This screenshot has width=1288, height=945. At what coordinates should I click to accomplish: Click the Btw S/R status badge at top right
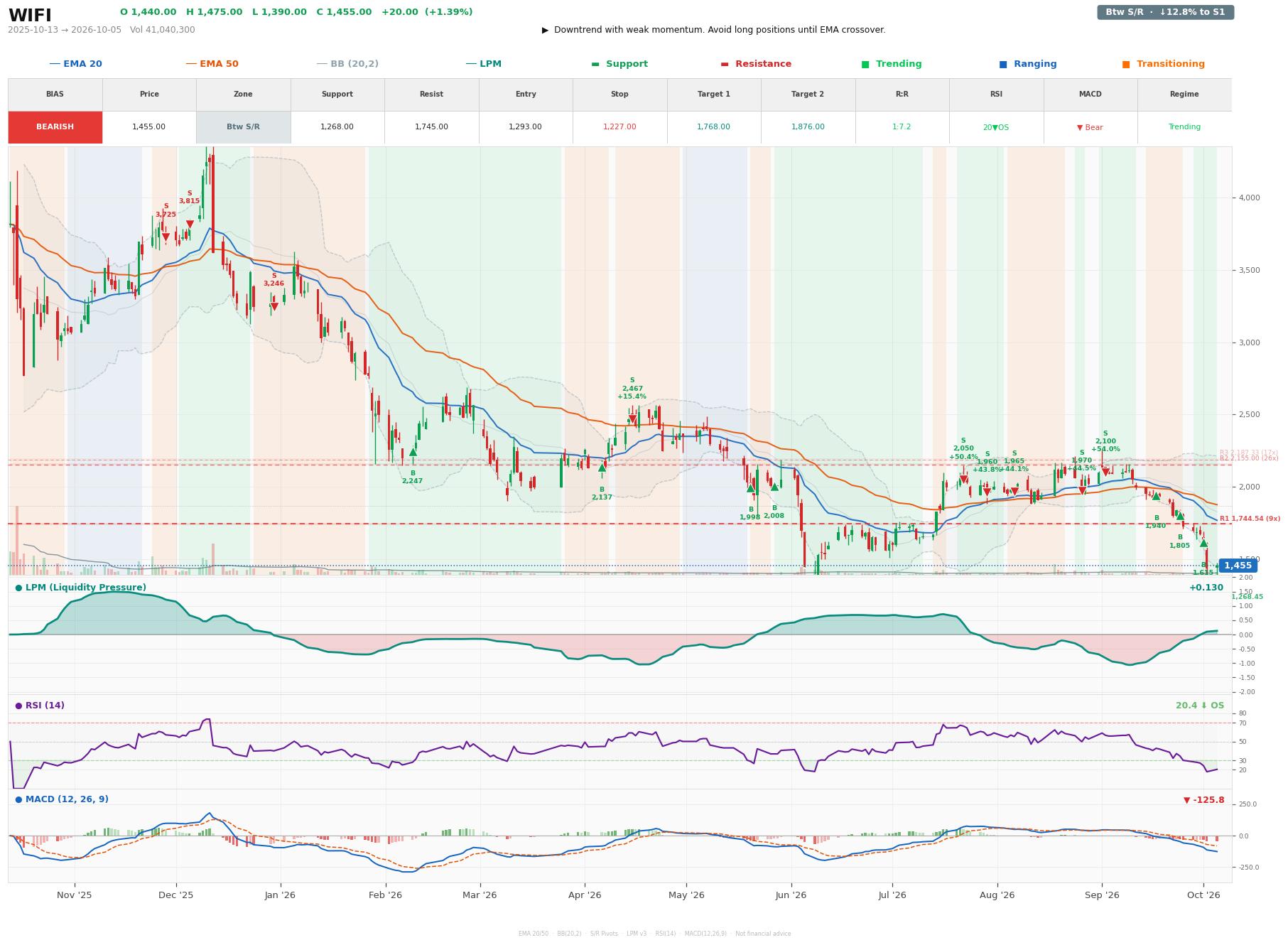pyautogui.click(x=1165, y=12)
